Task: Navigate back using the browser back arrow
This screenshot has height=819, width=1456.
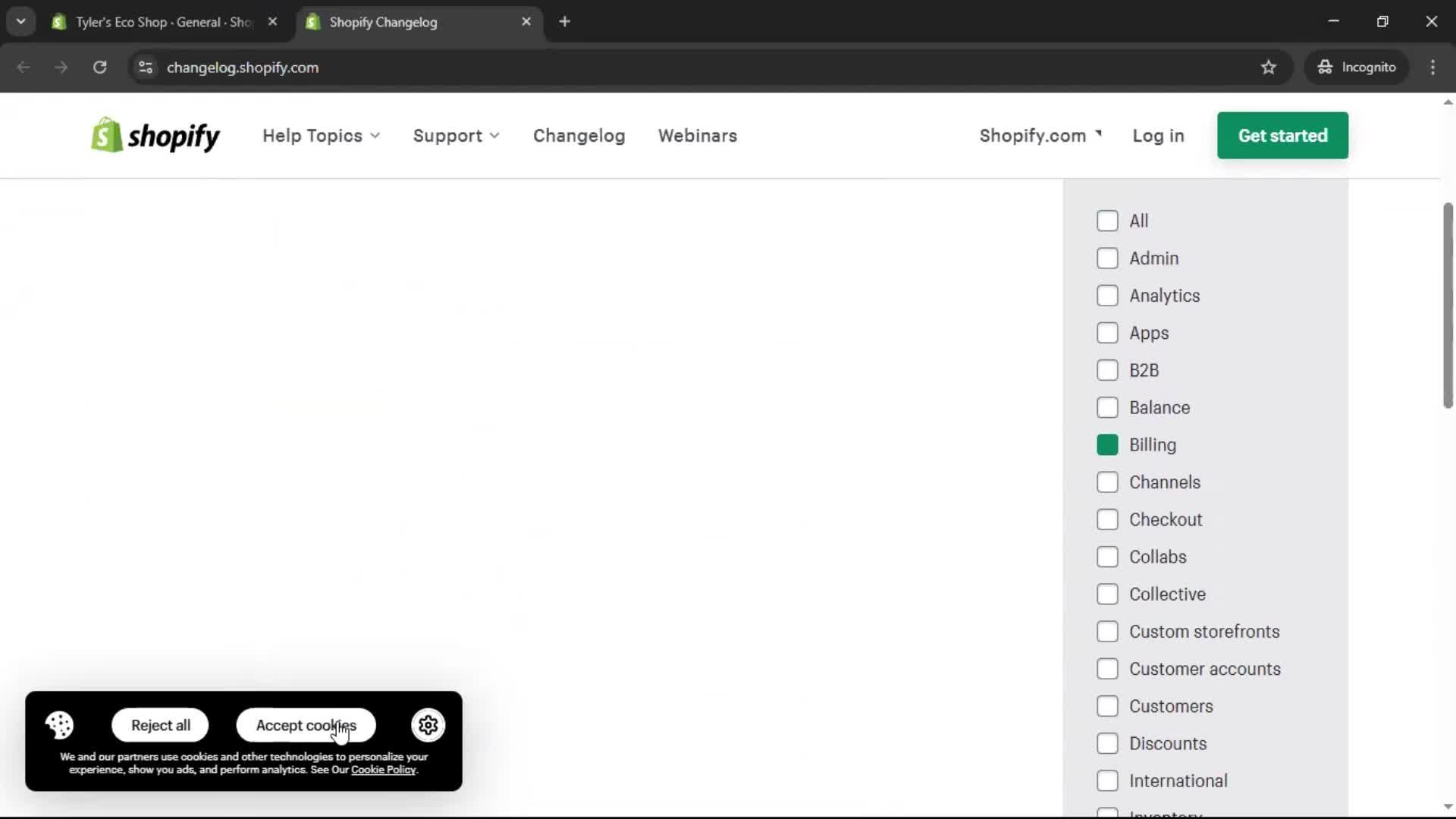Action: [x=24, y=67]
